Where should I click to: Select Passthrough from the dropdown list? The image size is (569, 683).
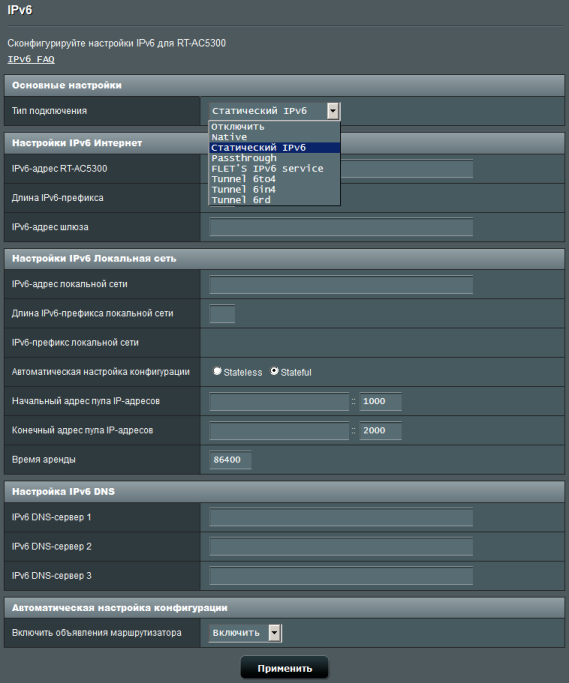tap(274, 158)
